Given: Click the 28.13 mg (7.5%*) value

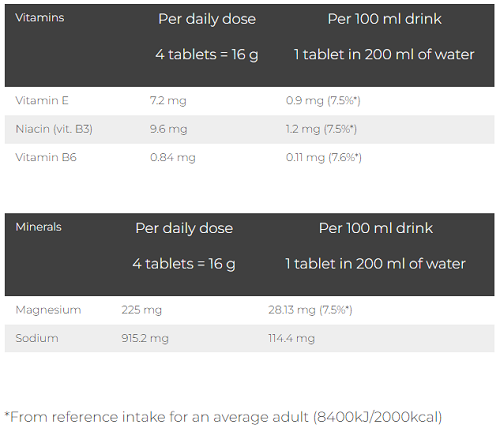Looking at the screenshot, I should pyautogui.click(x=310, y=310).
